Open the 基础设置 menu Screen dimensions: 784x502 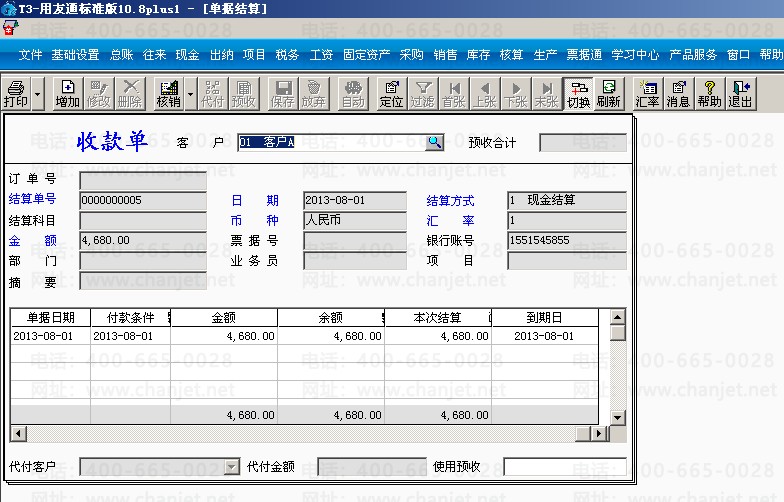[x=76, y=54]
